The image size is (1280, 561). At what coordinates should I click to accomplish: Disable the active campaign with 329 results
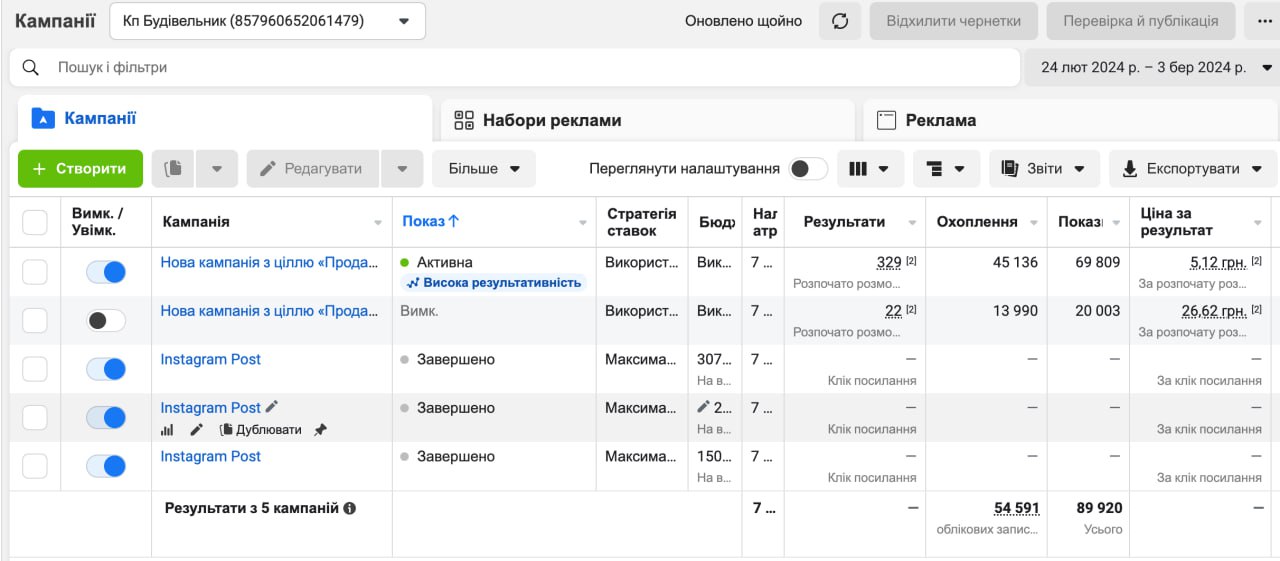coord(106,272)
